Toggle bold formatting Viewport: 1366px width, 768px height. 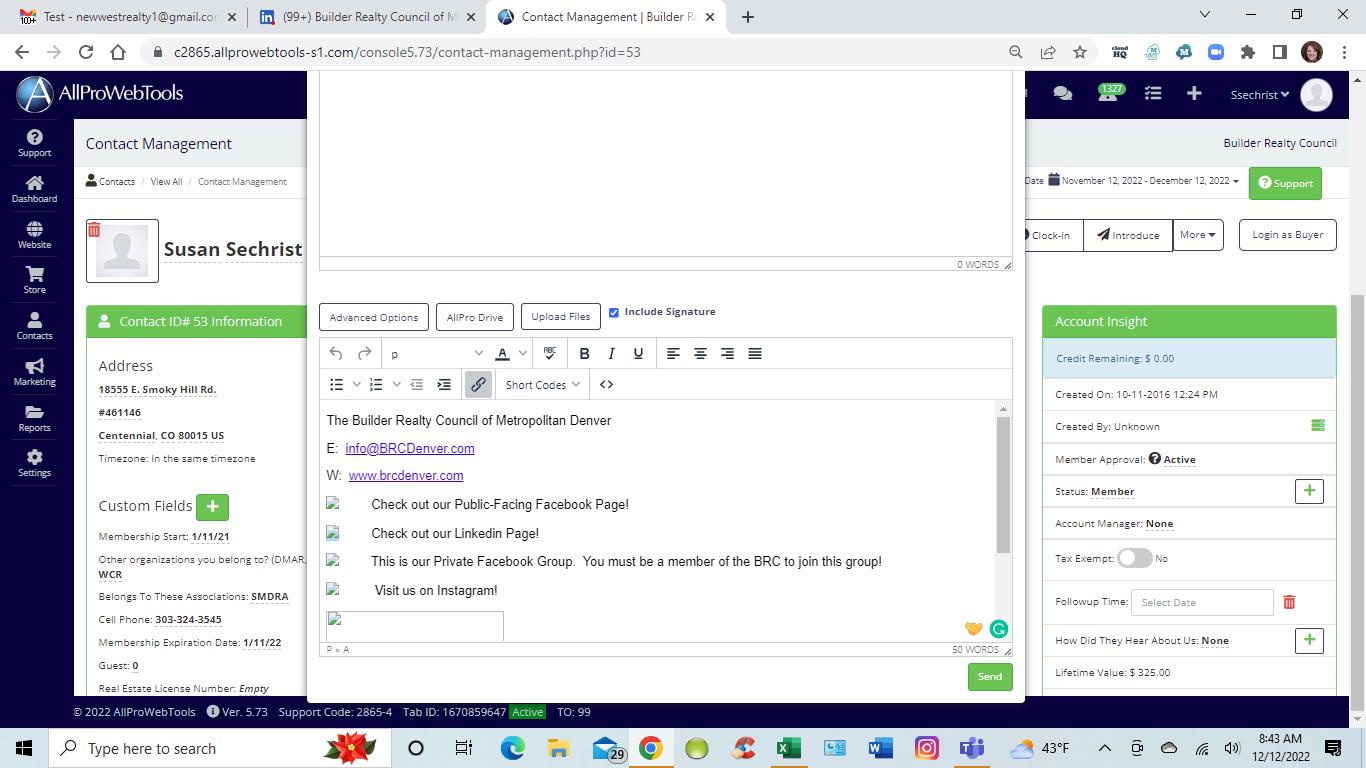click(x=584, y=353)
